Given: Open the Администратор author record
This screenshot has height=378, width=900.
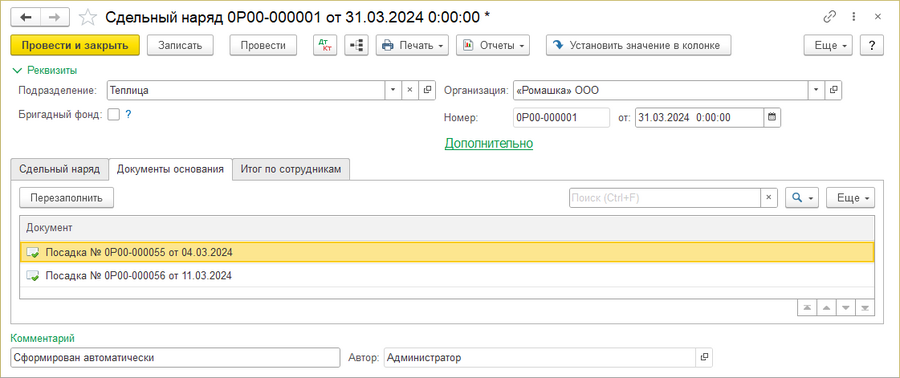Looking at the screenshot, I should tap(704, 357).
